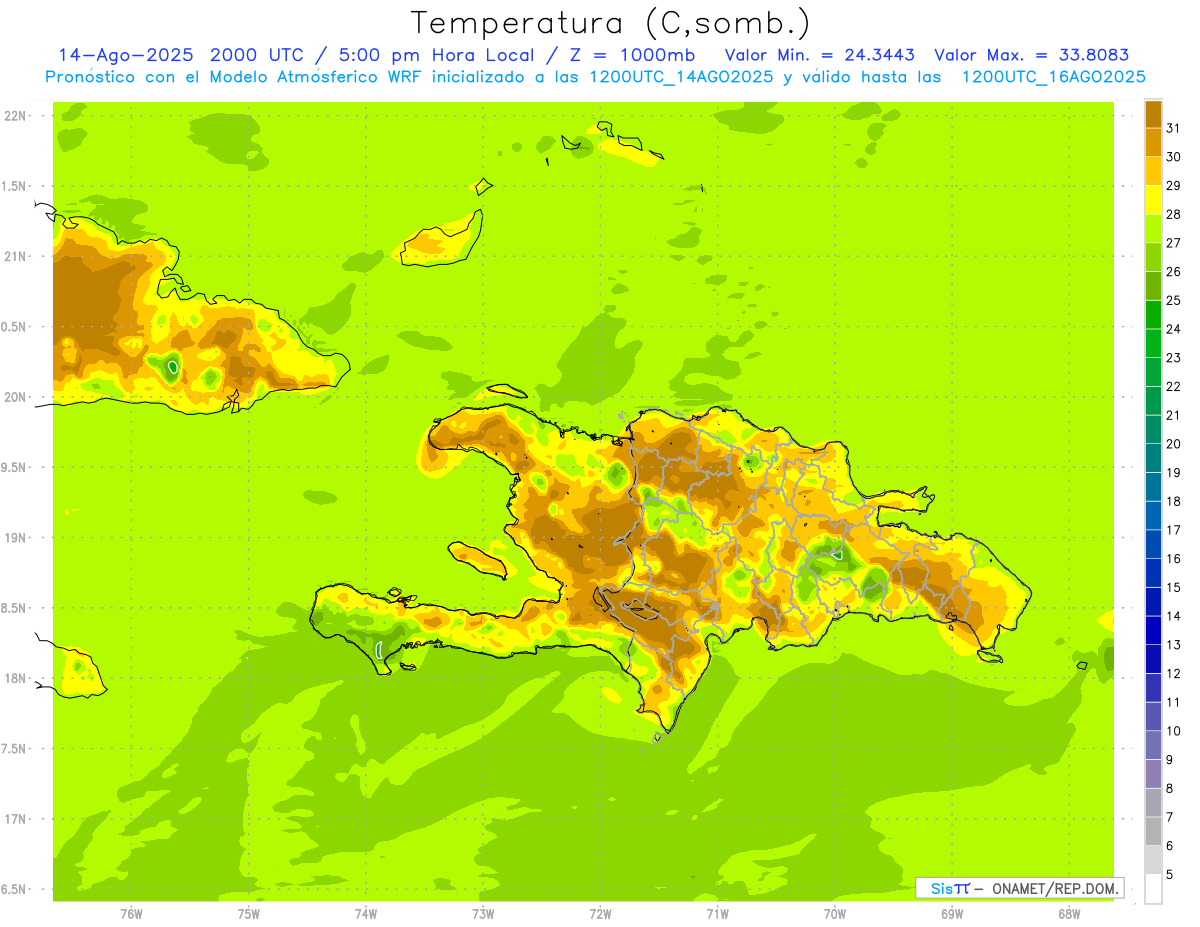
Task: Click the "69W" longitude label
Action: 952,914
